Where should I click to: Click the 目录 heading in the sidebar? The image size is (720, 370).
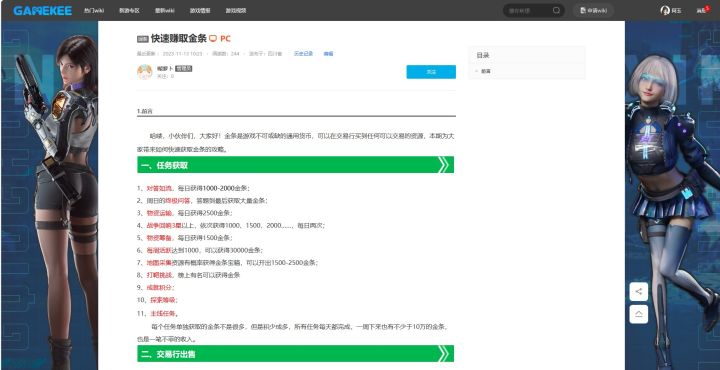483,55
